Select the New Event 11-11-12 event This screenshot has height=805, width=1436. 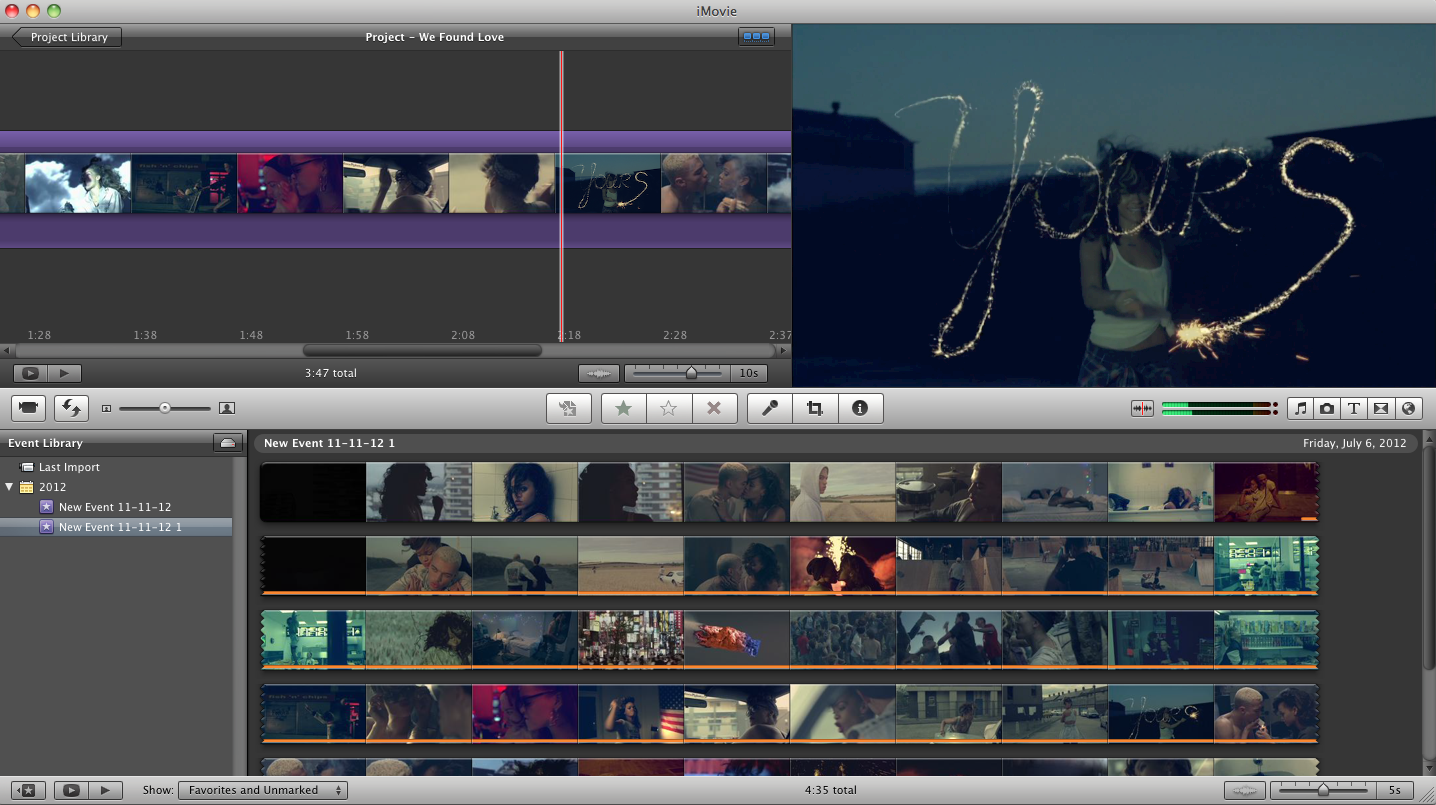point(115,507)
